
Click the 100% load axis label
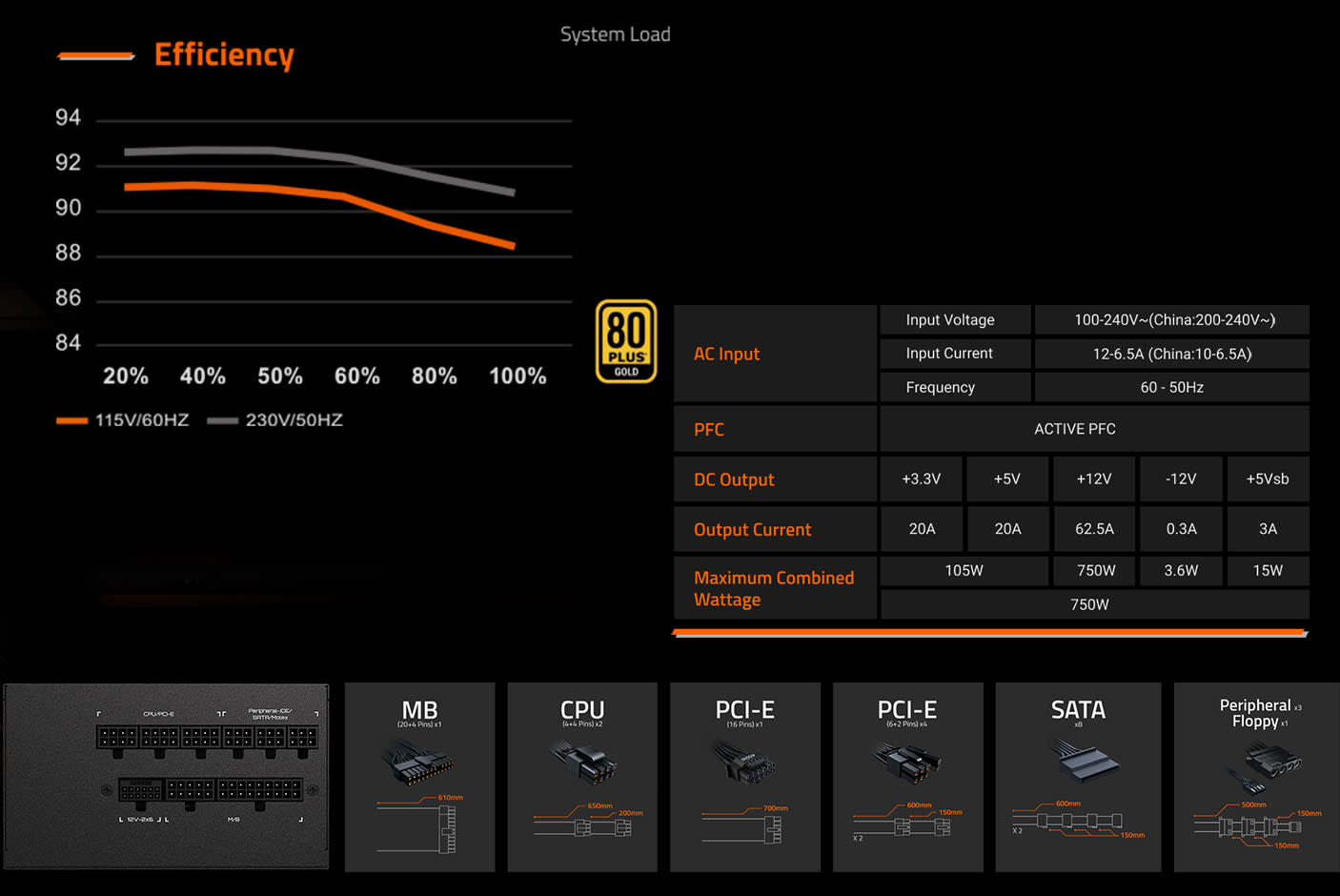518,377
